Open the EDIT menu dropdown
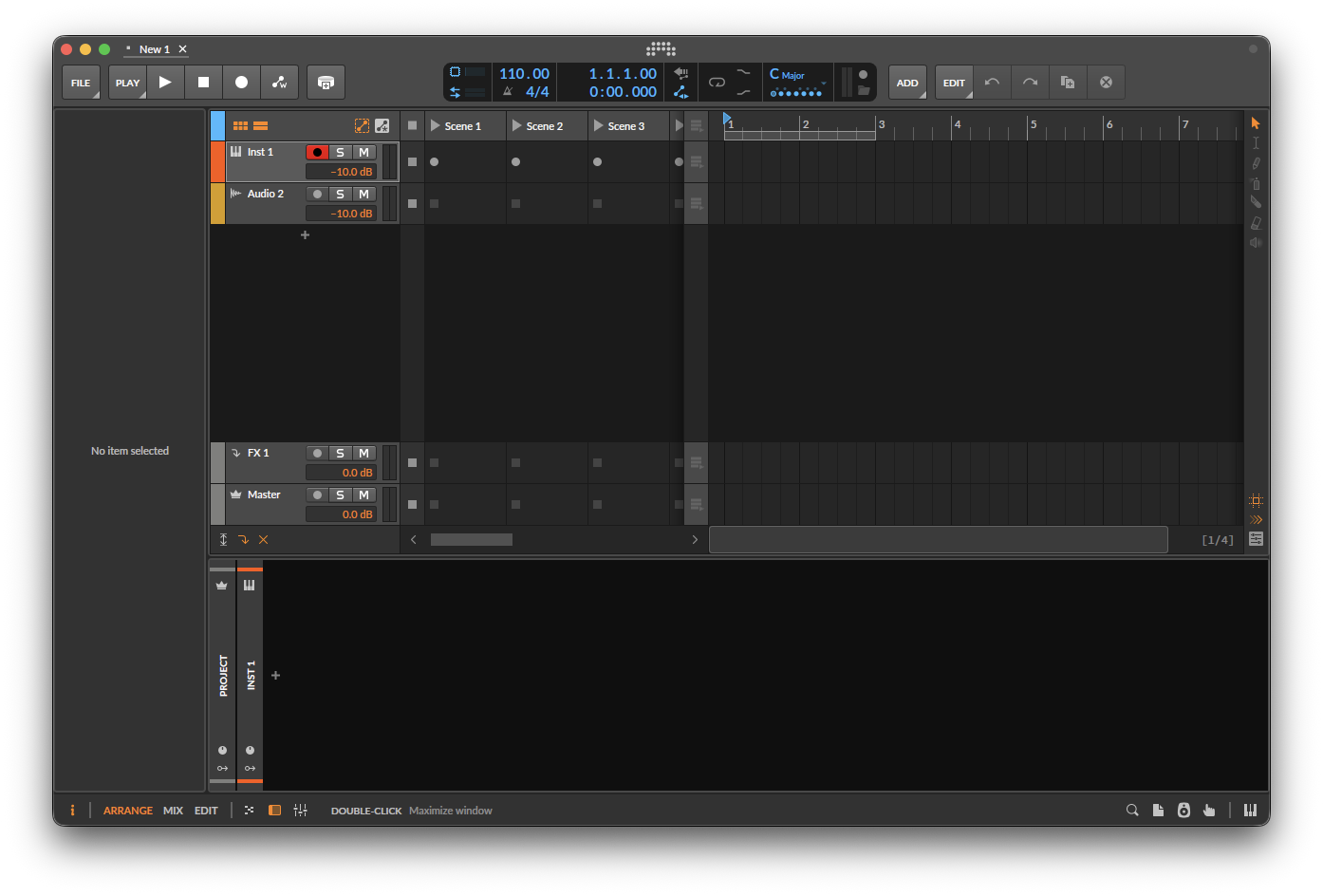Viewport: 1323px width, 896px height. pyautogui.click(x=954, y=83)
